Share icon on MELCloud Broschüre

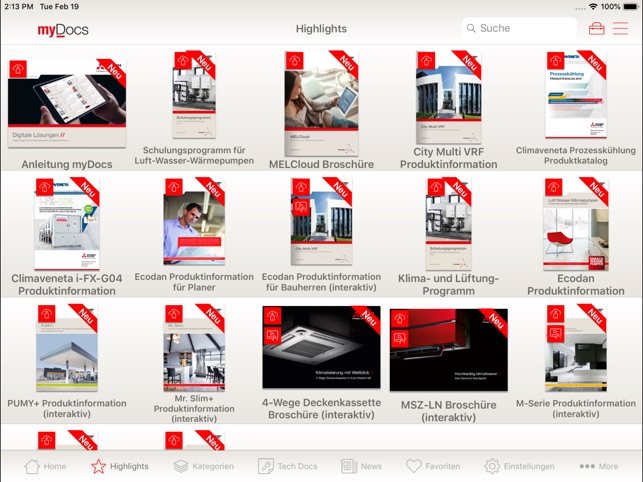(294, 61)
